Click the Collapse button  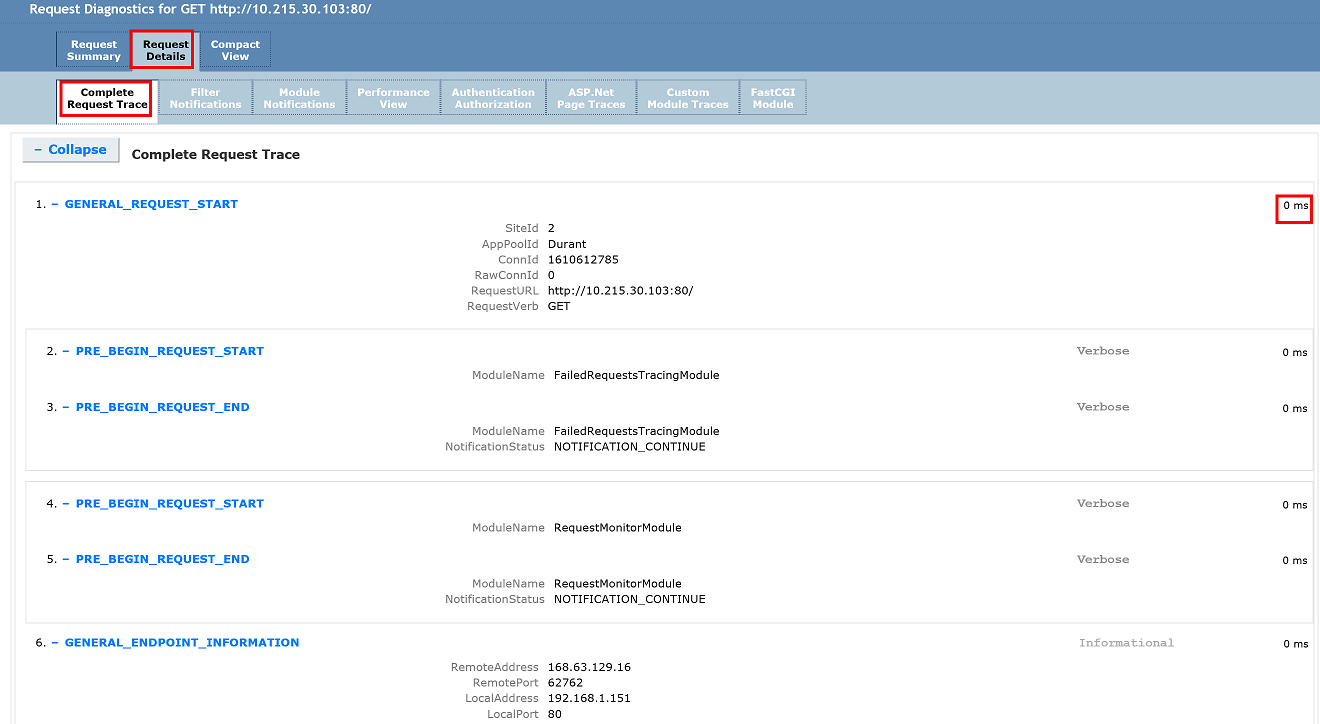pos(71,150)
